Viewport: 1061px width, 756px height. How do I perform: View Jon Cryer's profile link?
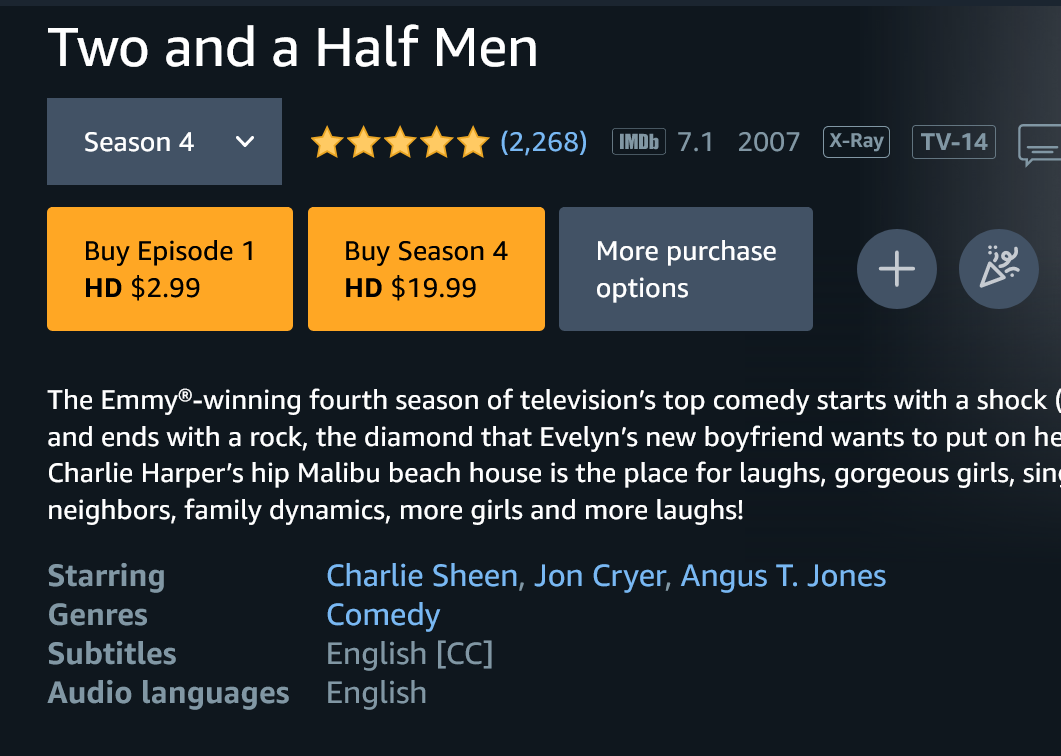(x=599, y=576)
